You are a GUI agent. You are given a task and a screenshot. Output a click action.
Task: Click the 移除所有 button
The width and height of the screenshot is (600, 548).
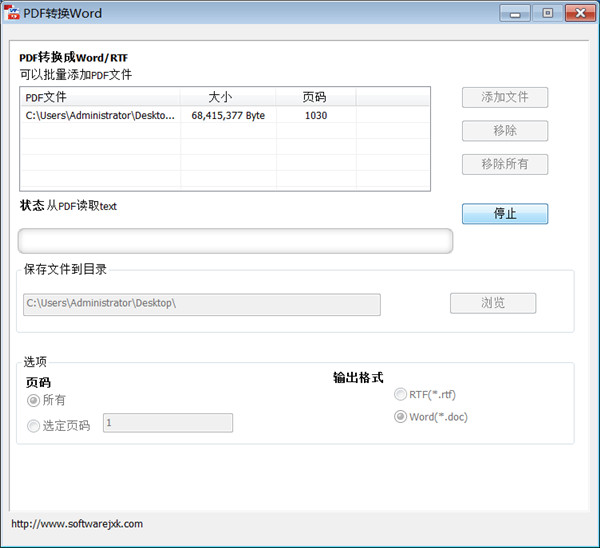point(505,164)
